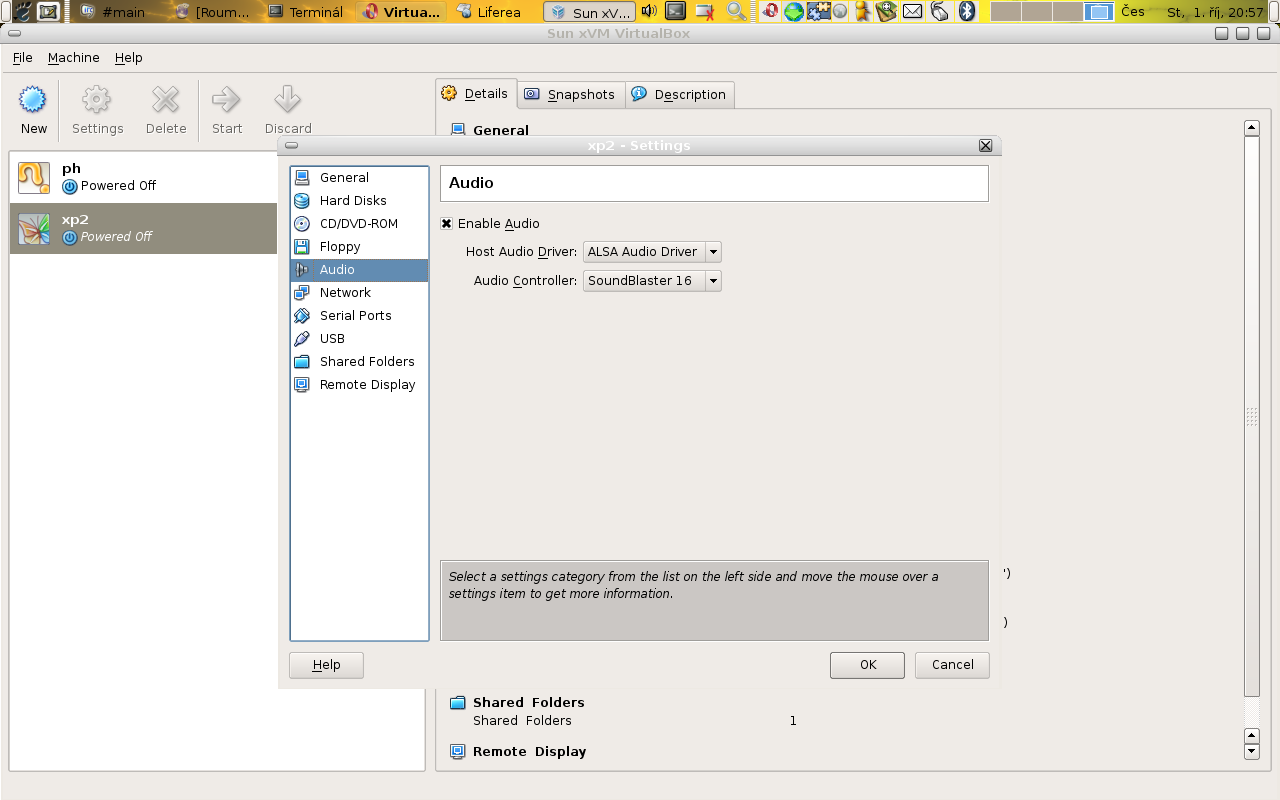Open the Hard Disks settings icon
Viewport: 1280px width, 800px height.
[x=302, y=201]
